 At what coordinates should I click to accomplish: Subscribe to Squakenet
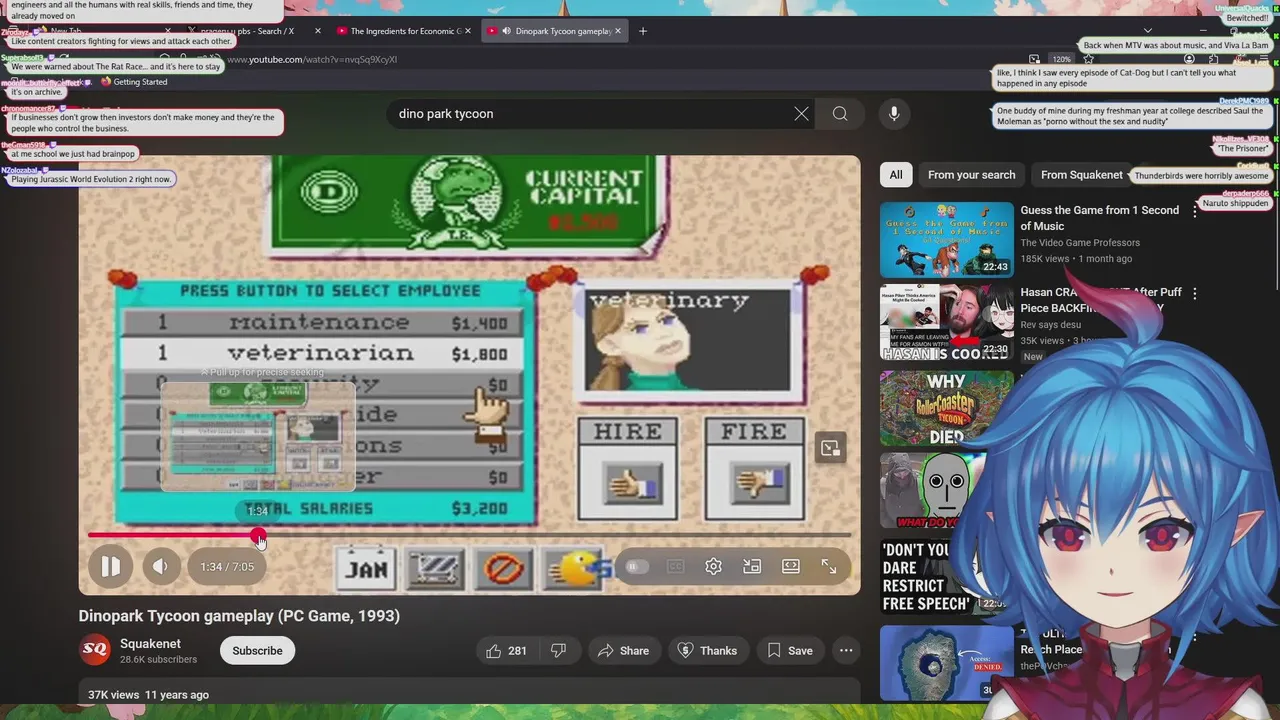coord(257,651)
